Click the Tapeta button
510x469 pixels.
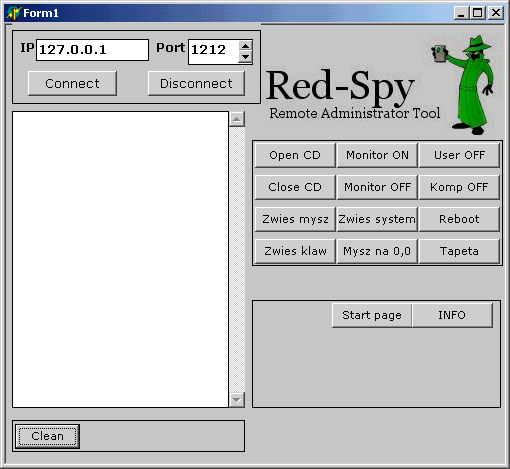point(459,251)
